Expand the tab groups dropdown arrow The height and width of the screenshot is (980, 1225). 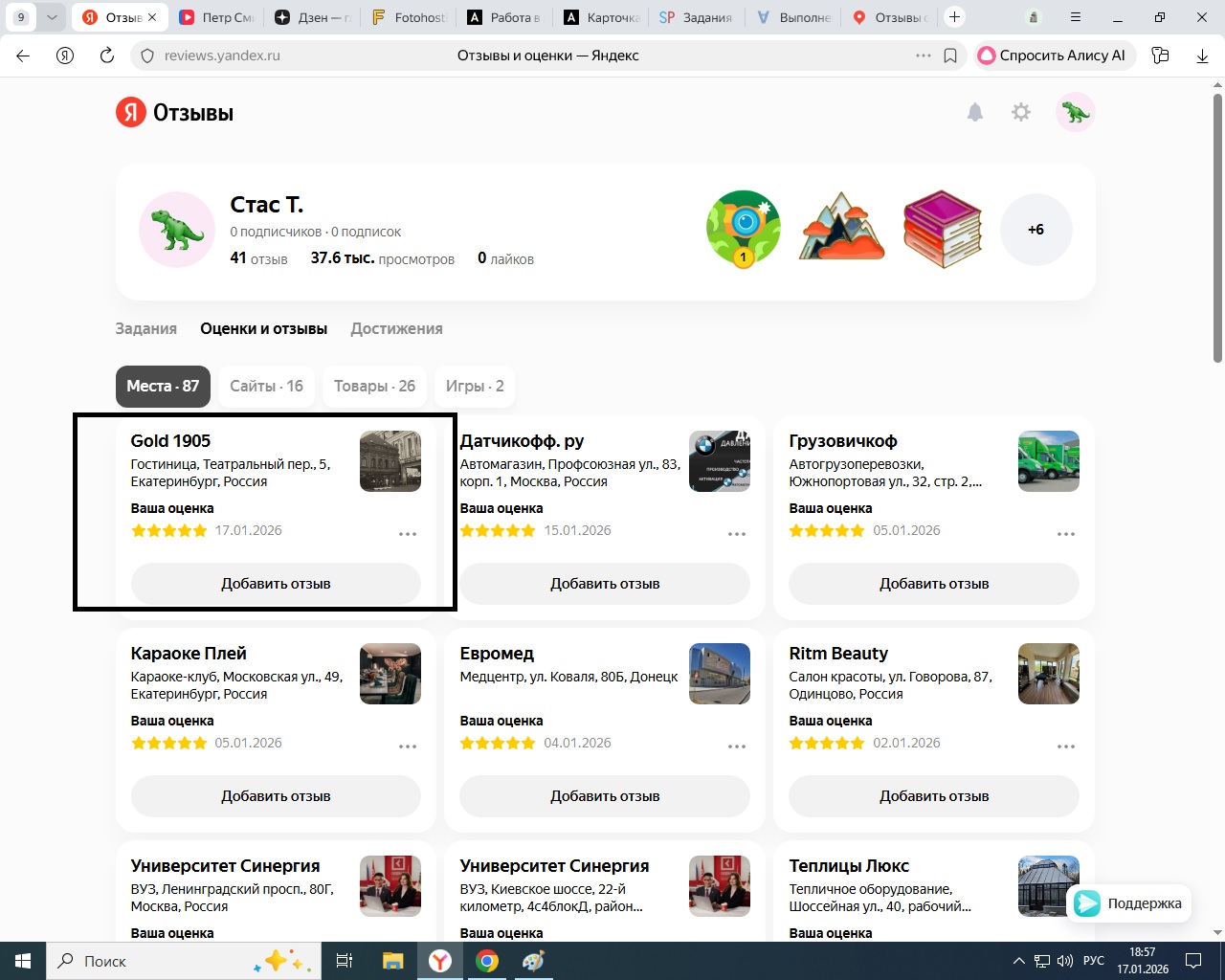(53, 17)
